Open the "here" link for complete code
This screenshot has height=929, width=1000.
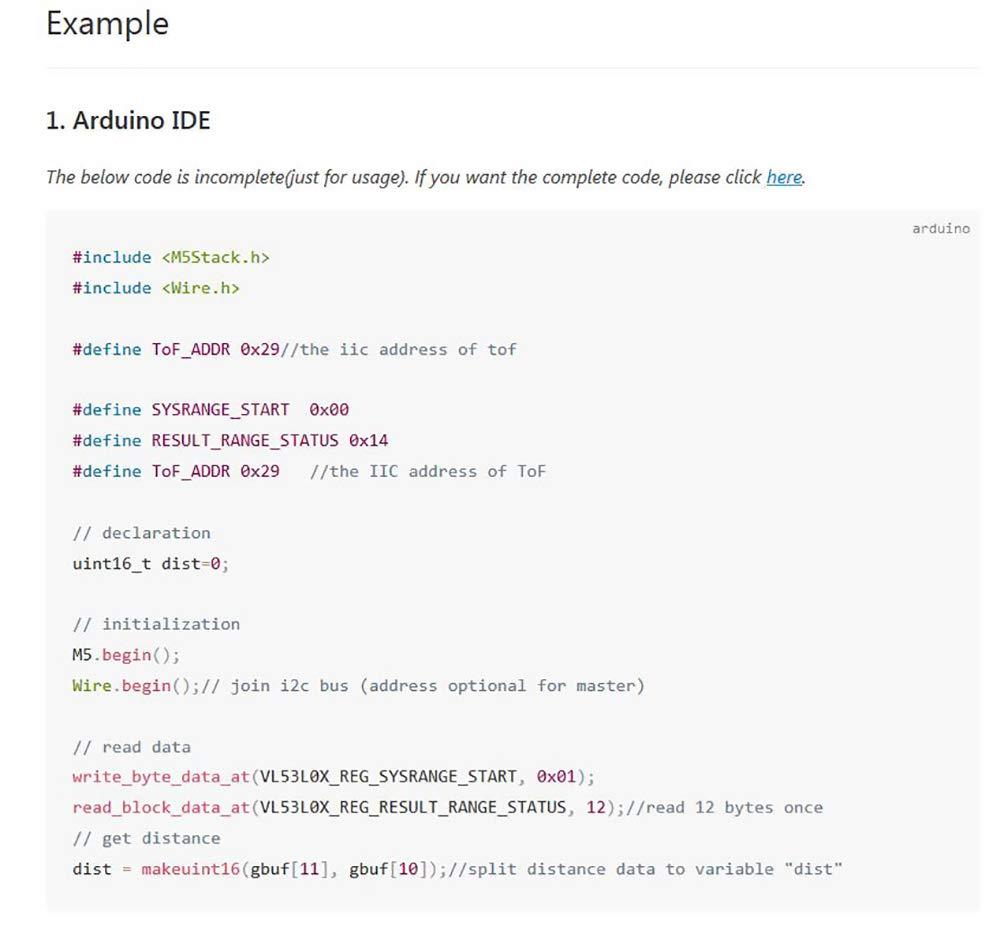coord(784,178)
